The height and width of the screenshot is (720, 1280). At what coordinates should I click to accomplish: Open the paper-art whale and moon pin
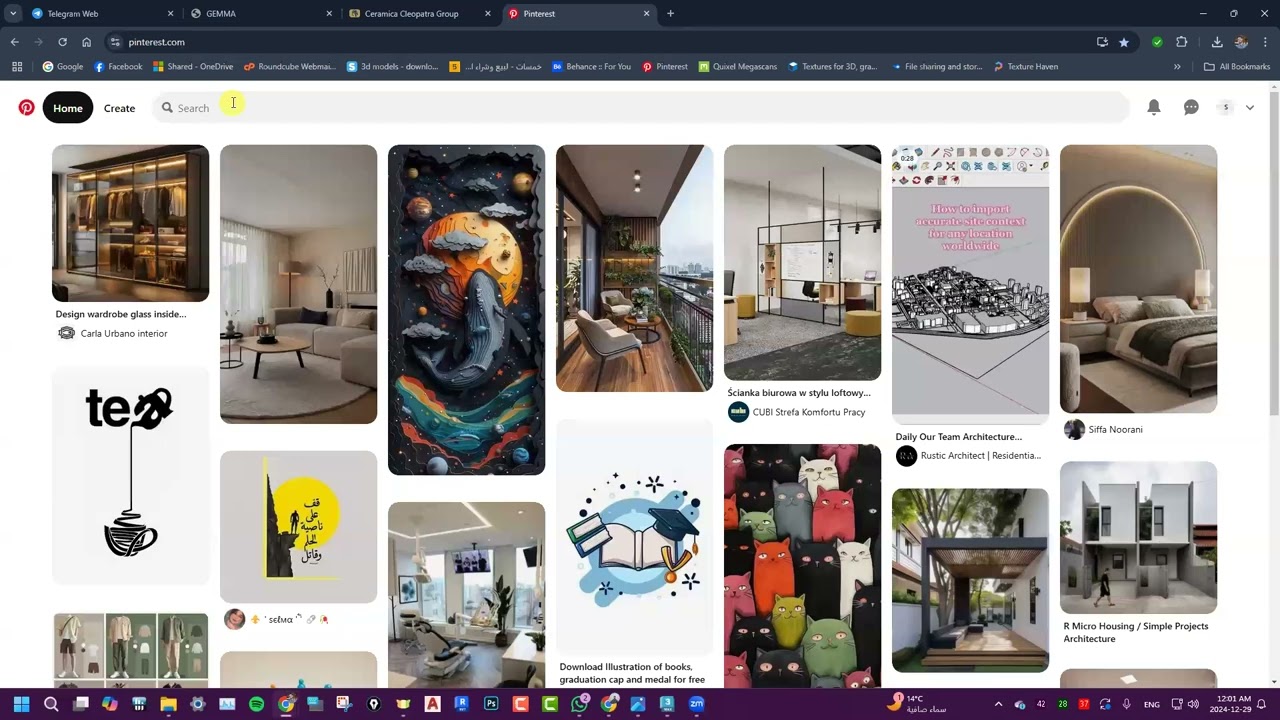pos(466,310)
